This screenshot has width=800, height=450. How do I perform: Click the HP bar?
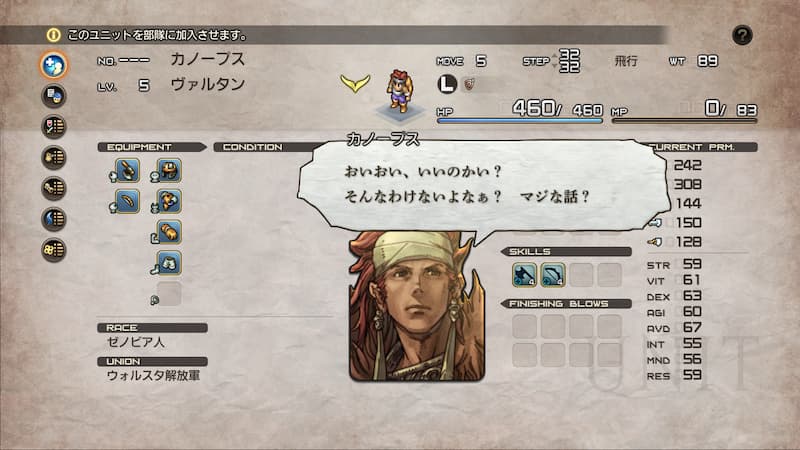519,121
